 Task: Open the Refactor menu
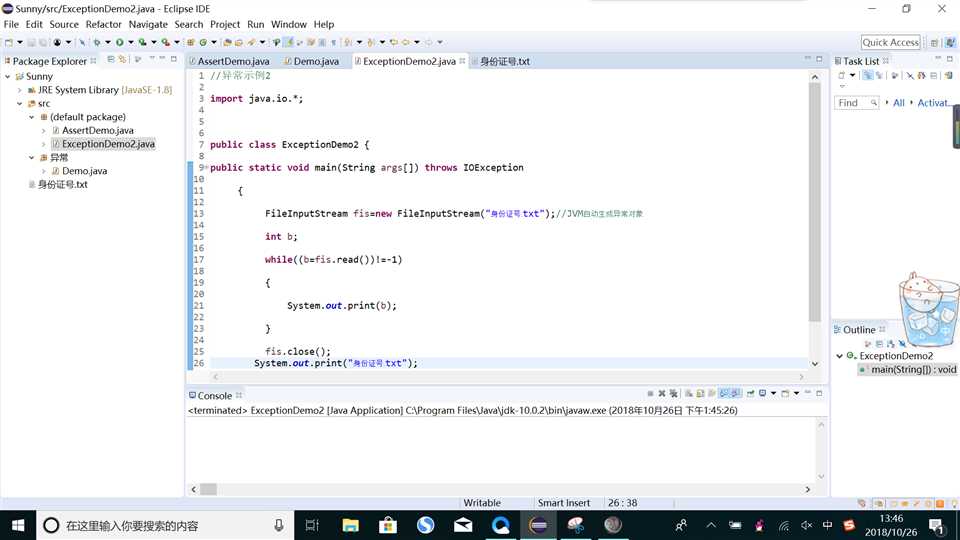pos(103,24)
